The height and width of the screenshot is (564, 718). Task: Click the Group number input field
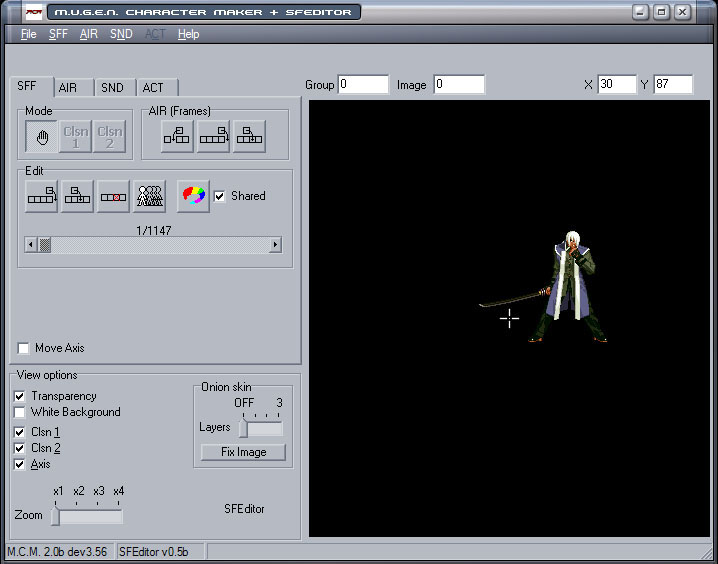pyautogui.click(x=363, y=85)
